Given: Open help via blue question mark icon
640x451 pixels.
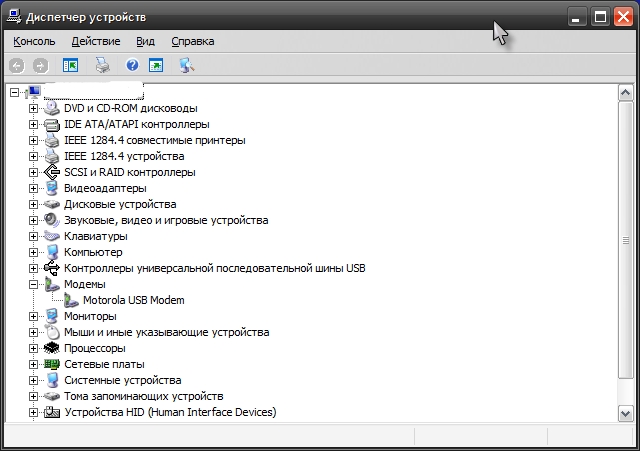Looking at the screenshot, I should 132,65.
